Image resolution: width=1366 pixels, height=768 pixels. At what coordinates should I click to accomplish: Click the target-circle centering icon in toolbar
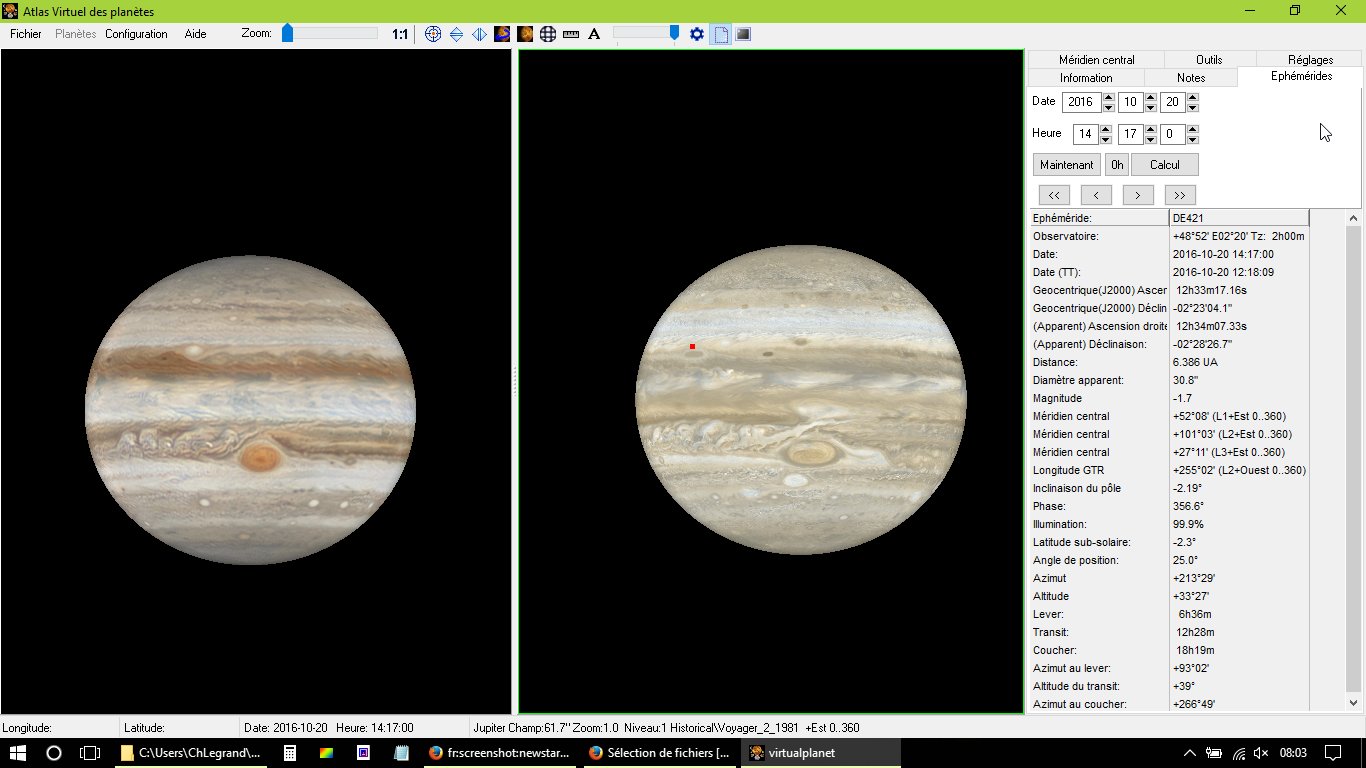tap(433, 34)
